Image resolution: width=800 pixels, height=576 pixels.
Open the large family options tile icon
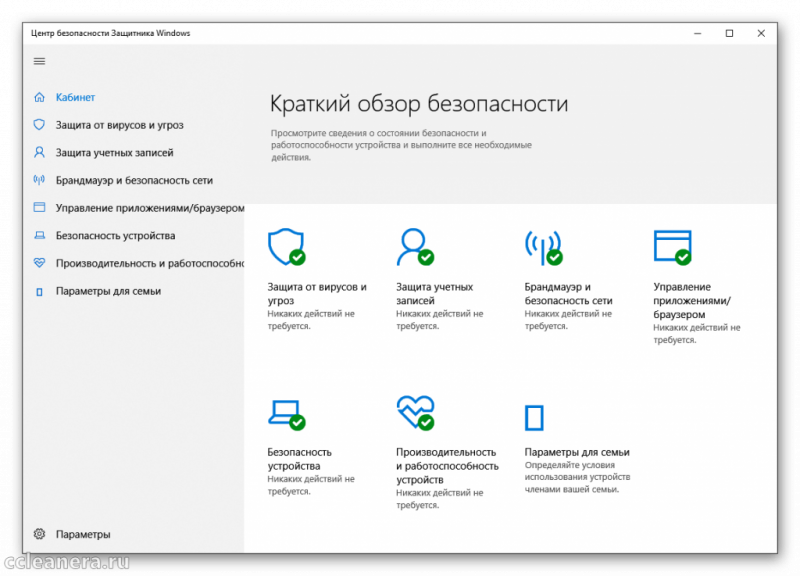[534, 418]
